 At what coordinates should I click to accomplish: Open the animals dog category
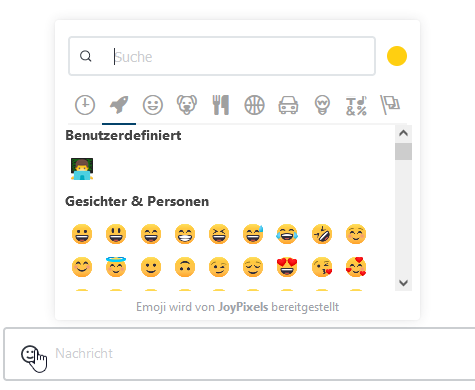click(x=187, y=105)
